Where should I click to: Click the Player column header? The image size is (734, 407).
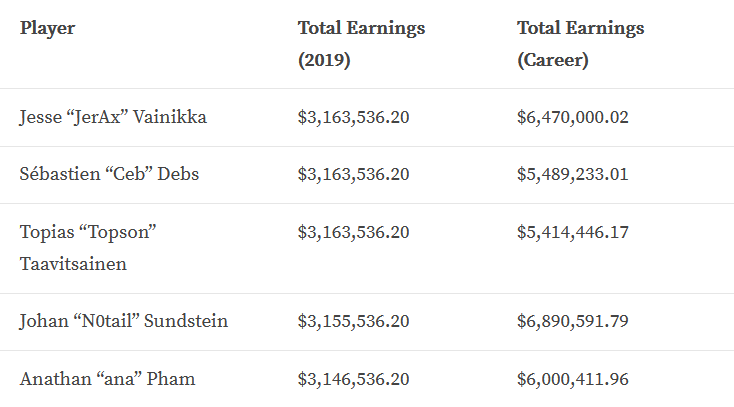47,28
